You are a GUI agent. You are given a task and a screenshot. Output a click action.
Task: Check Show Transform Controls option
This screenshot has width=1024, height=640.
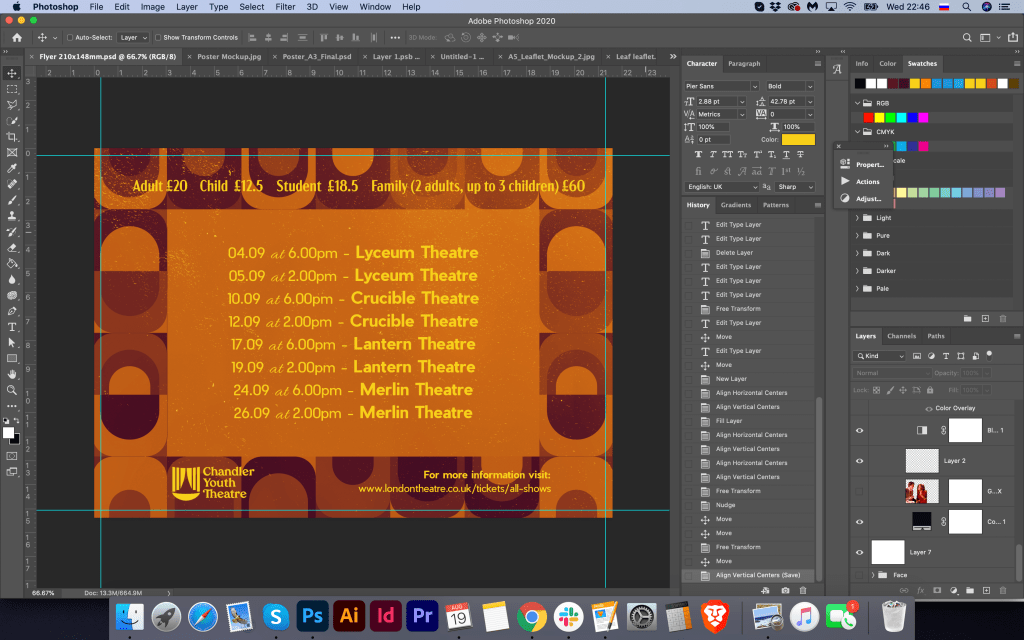click(x=159, y=37)
